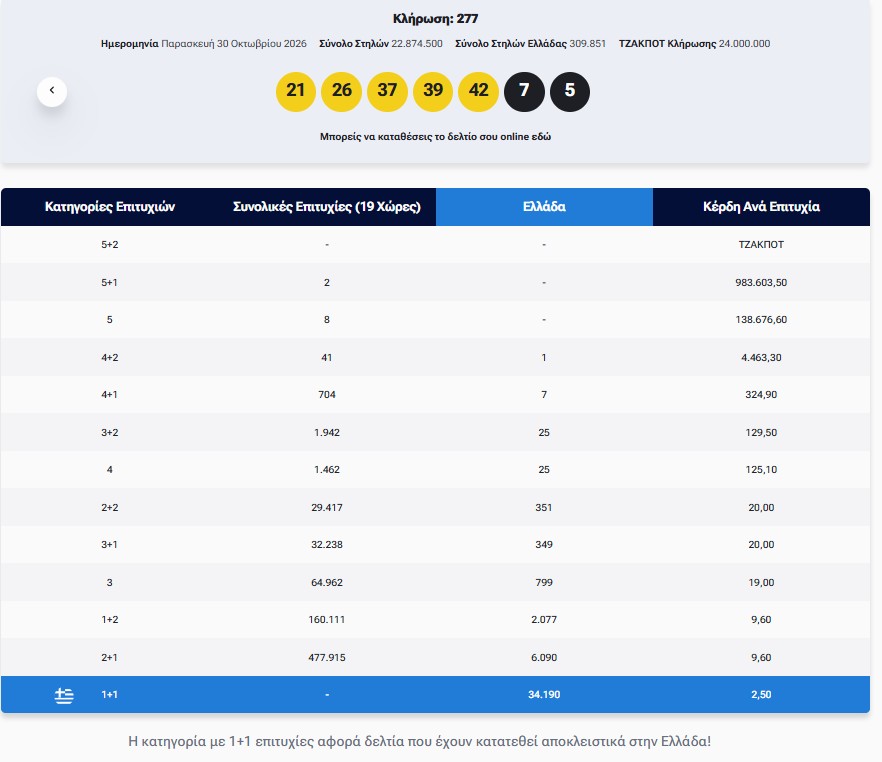Click the Greece columns value 309.851
The height and width of the screenshot is (762, 882).
(588, 44)
